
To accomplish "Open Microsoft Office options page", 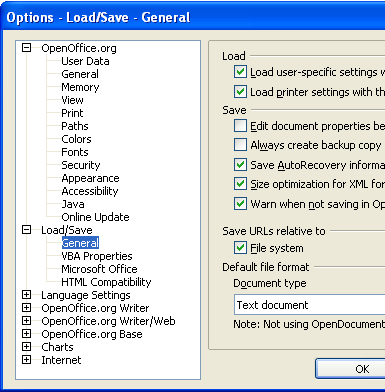I will 99,269.
